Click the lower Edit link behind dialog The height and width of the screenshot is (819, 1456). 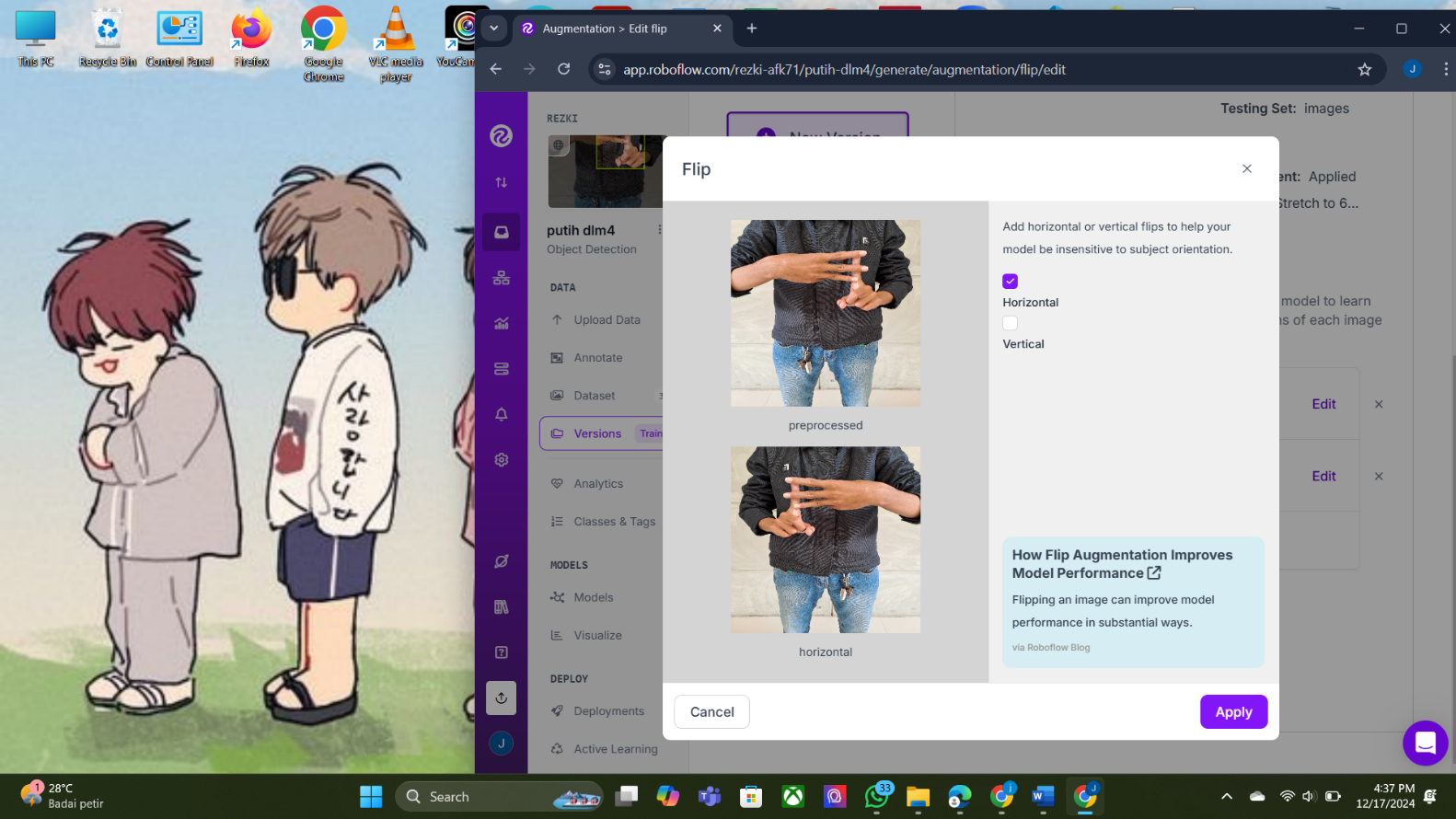click(1323, 476)
